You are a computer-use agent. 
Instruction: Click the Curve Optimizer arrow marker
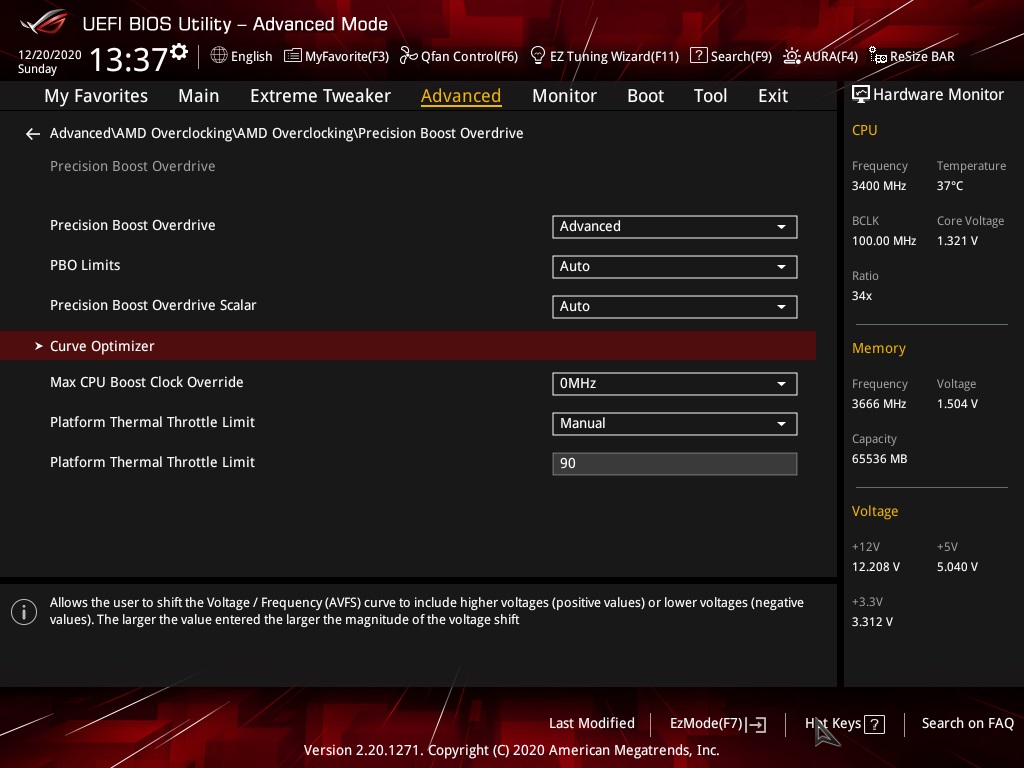click(39, 346)
